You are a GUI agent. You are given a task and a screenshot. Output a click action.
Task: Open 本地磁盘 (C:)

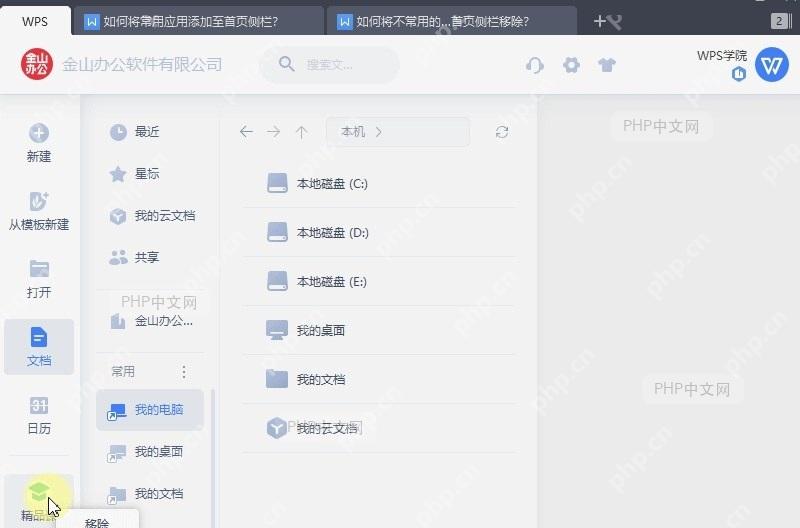tap(379, 183)
